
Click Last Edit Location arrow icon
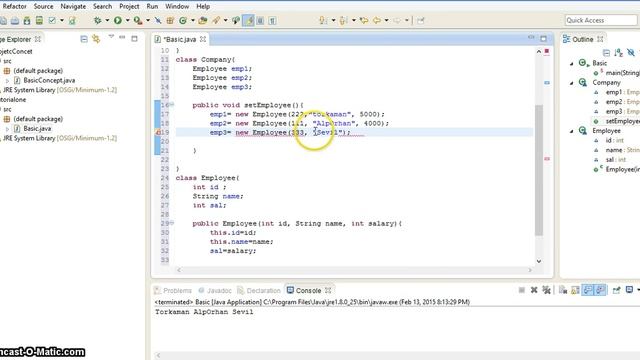[364, 20]
